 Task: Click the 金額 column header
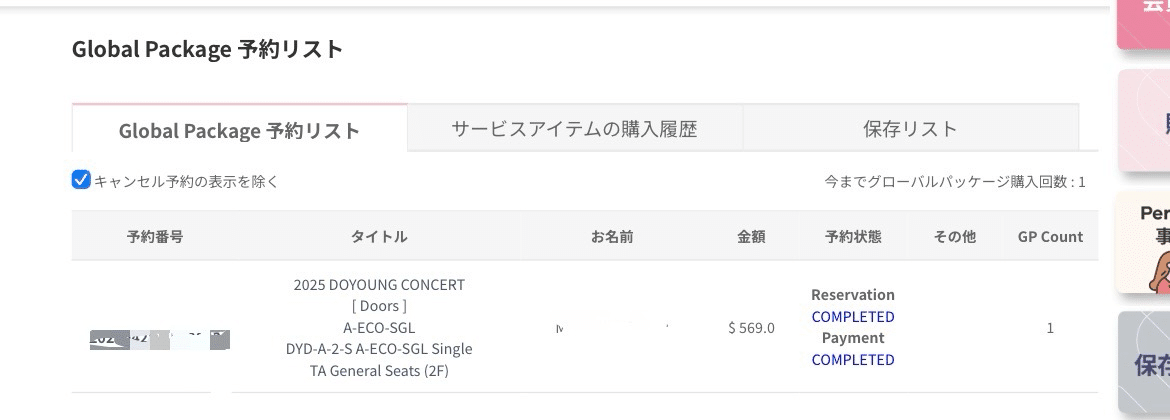pyautogui.click(x=751, y=236)
